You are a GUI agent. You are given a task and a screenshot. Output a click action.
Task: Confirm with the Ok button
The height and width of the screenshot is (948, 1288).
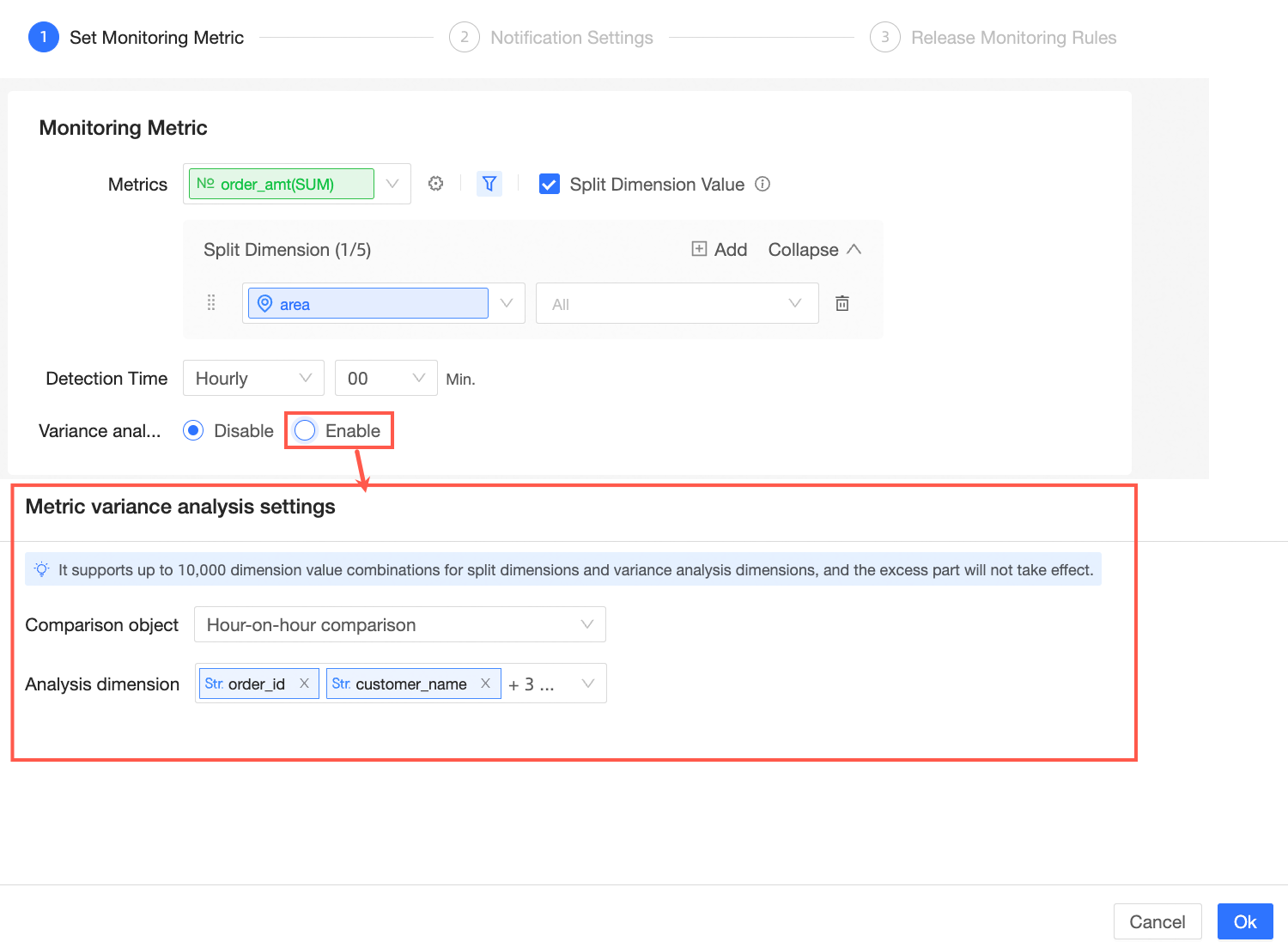pos(1245,921)
